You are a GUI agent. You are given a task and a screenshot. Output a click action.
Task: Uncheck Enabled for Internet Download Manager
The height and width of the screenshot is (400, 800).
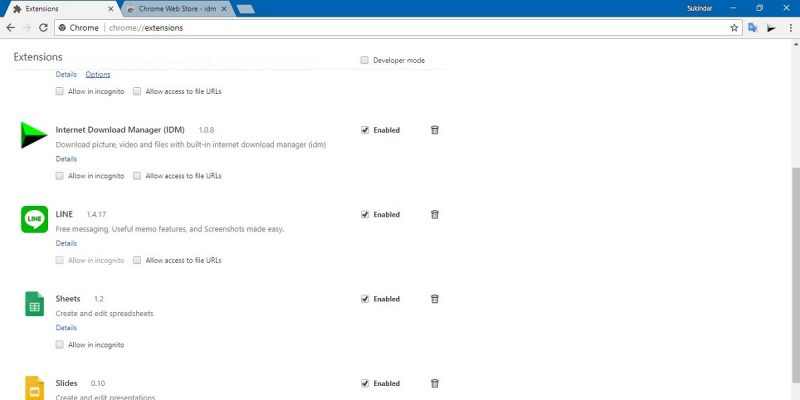[x=364, y=130]
